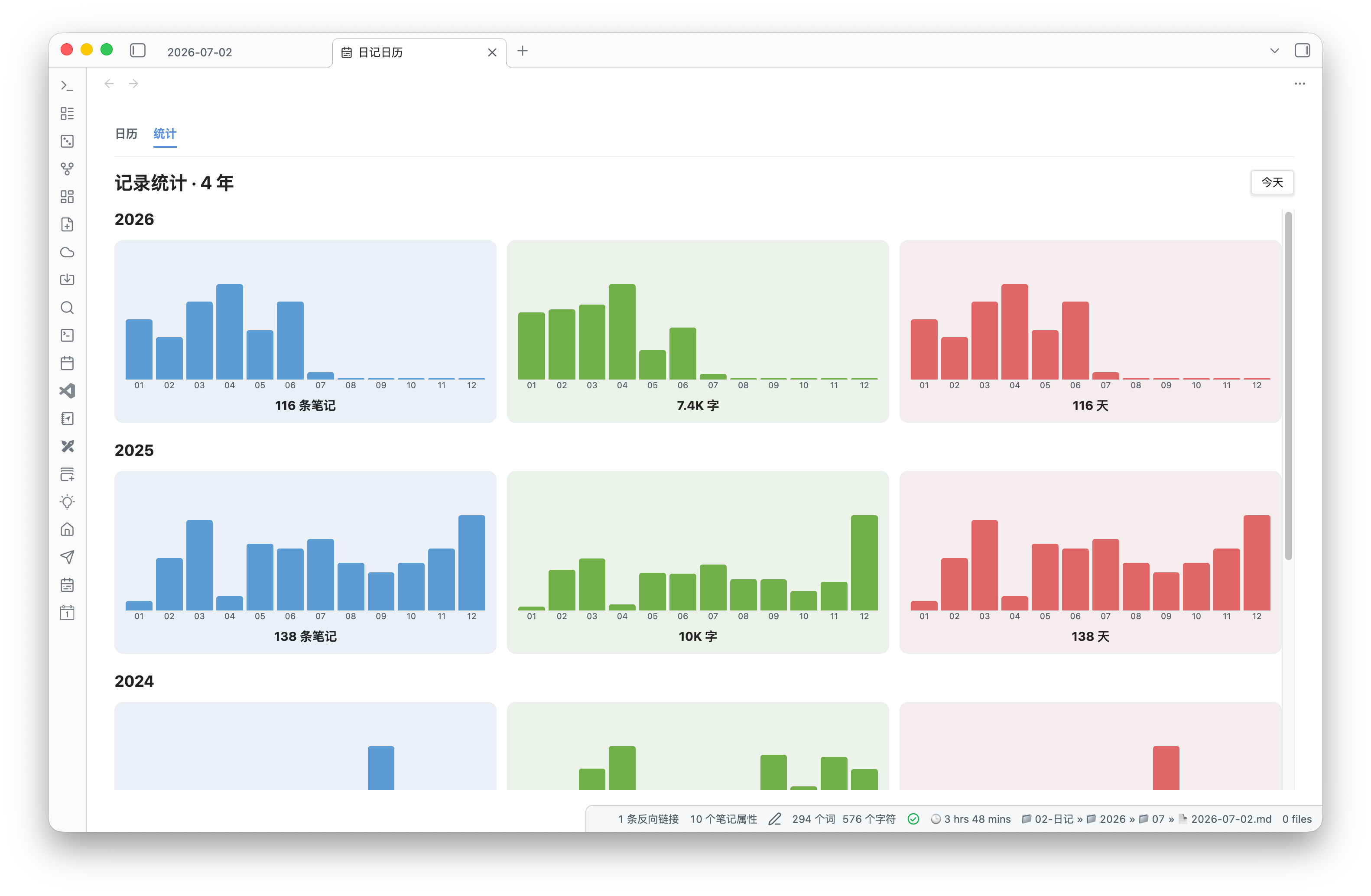
Task: Switch to the 日历 view tab
Action: coord(126,134)
